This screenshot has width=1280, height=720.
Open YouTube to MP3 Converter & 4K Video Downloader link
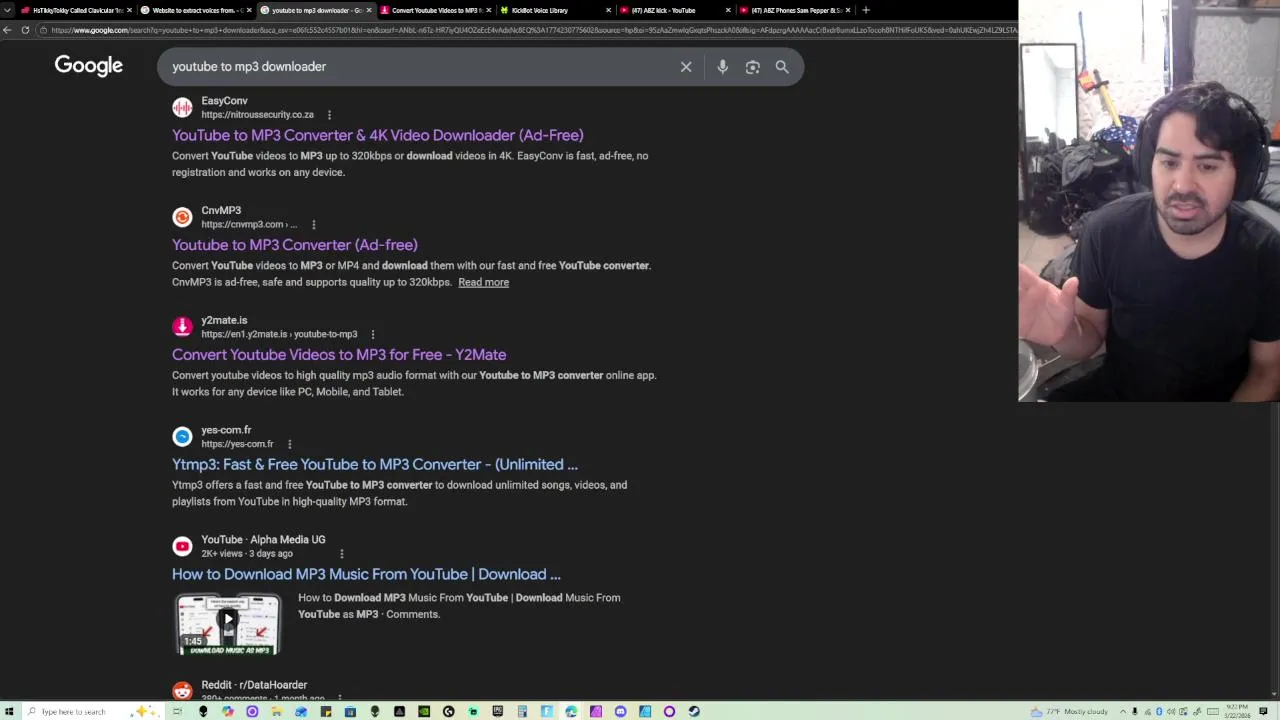377,135
